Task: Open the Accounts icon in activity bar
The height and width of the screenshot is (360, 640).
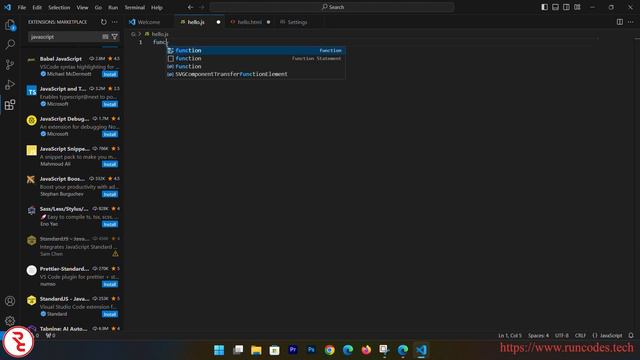Action: [x=10, y=301]
